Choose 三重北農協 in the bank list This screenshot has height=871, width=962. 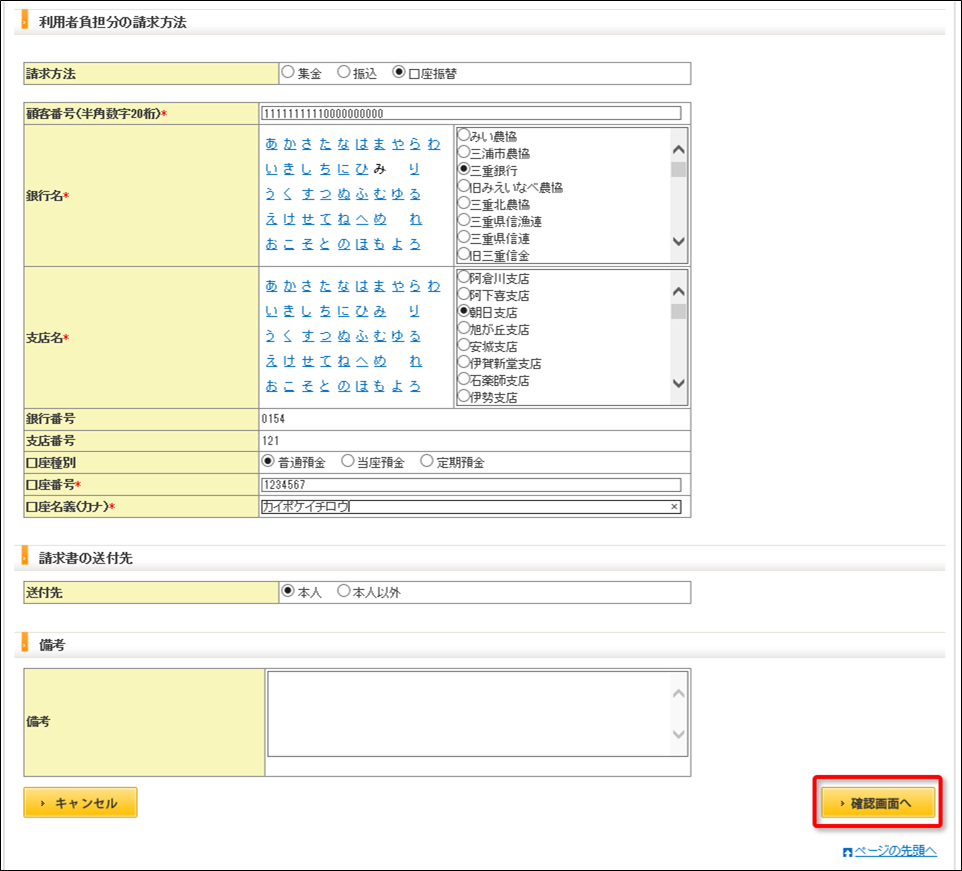click(464, 204)
